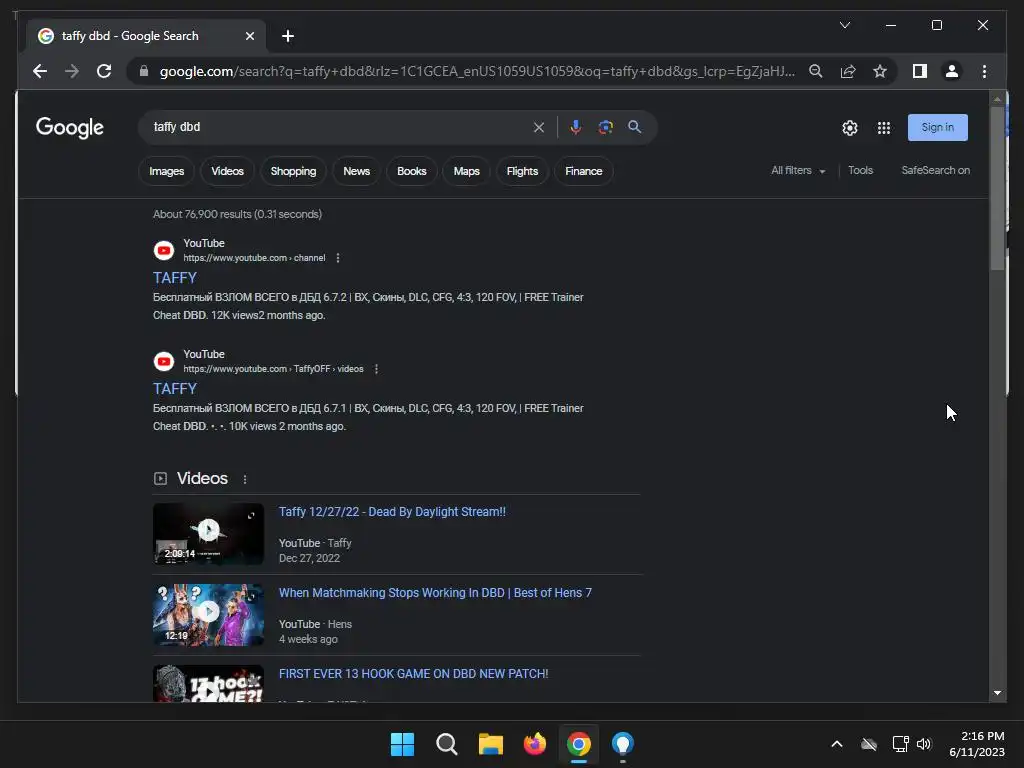This screenshot has height=768, width=1024.
Task: Open a new browser tab
Action: coord(288,36)
